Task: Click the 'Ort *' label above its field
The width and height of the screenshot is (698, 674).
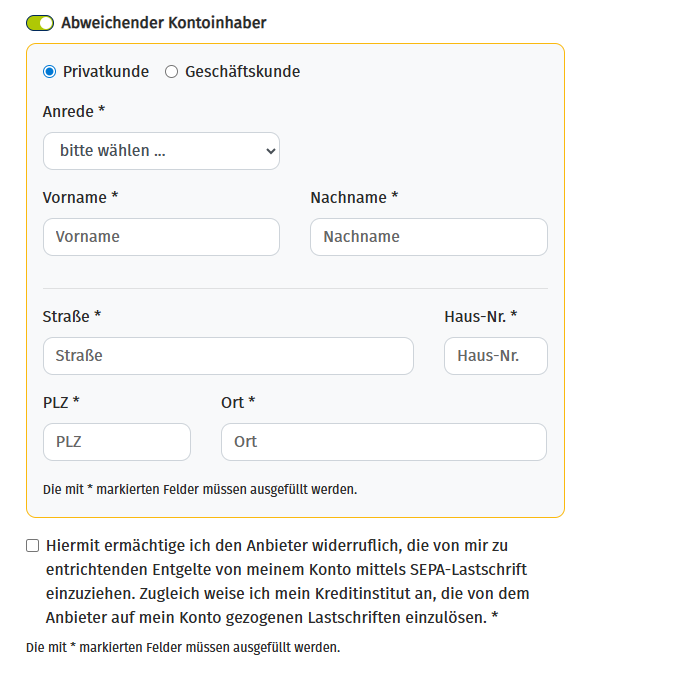Action: [x=238, y=403]
